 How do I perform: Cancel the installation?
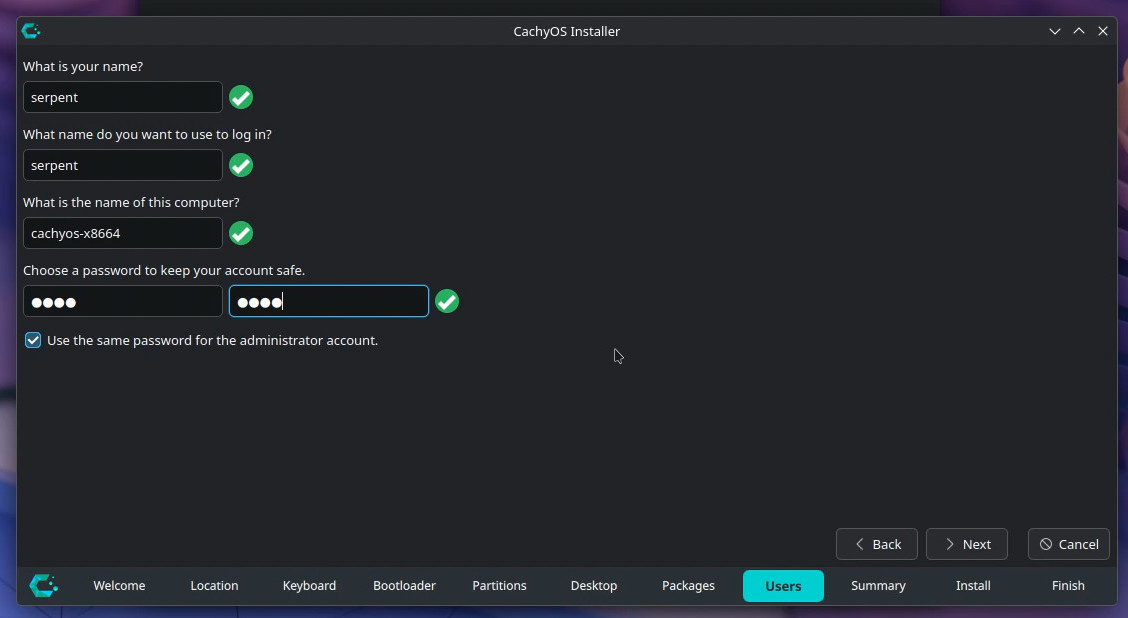[1069, 544]
